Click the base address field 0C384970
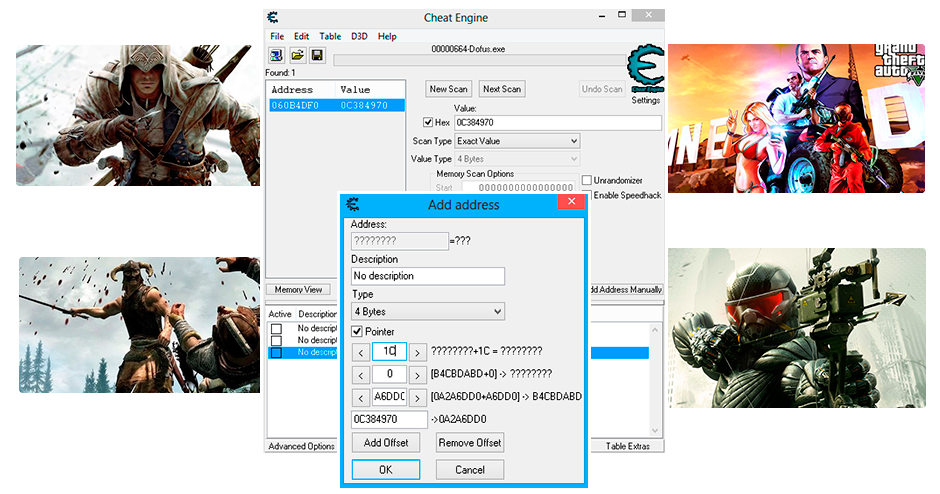 click(x=390, y=419)
